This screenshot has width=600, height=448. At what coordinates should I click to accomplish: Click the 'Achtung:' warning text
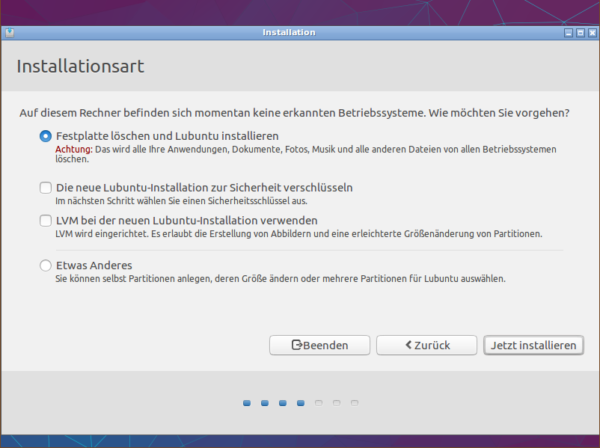point(74,149)
